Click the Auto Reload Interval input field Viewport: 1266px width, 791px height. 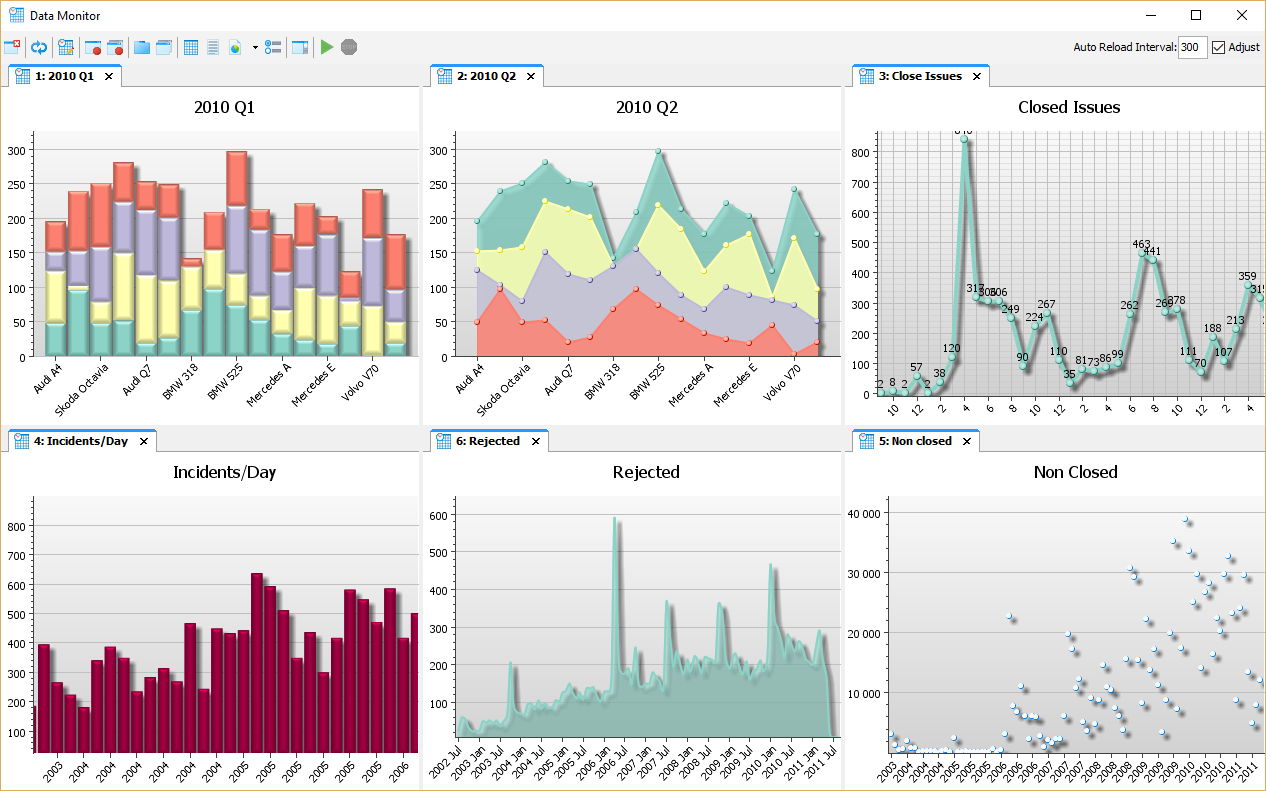click(x=1192, y=46)
